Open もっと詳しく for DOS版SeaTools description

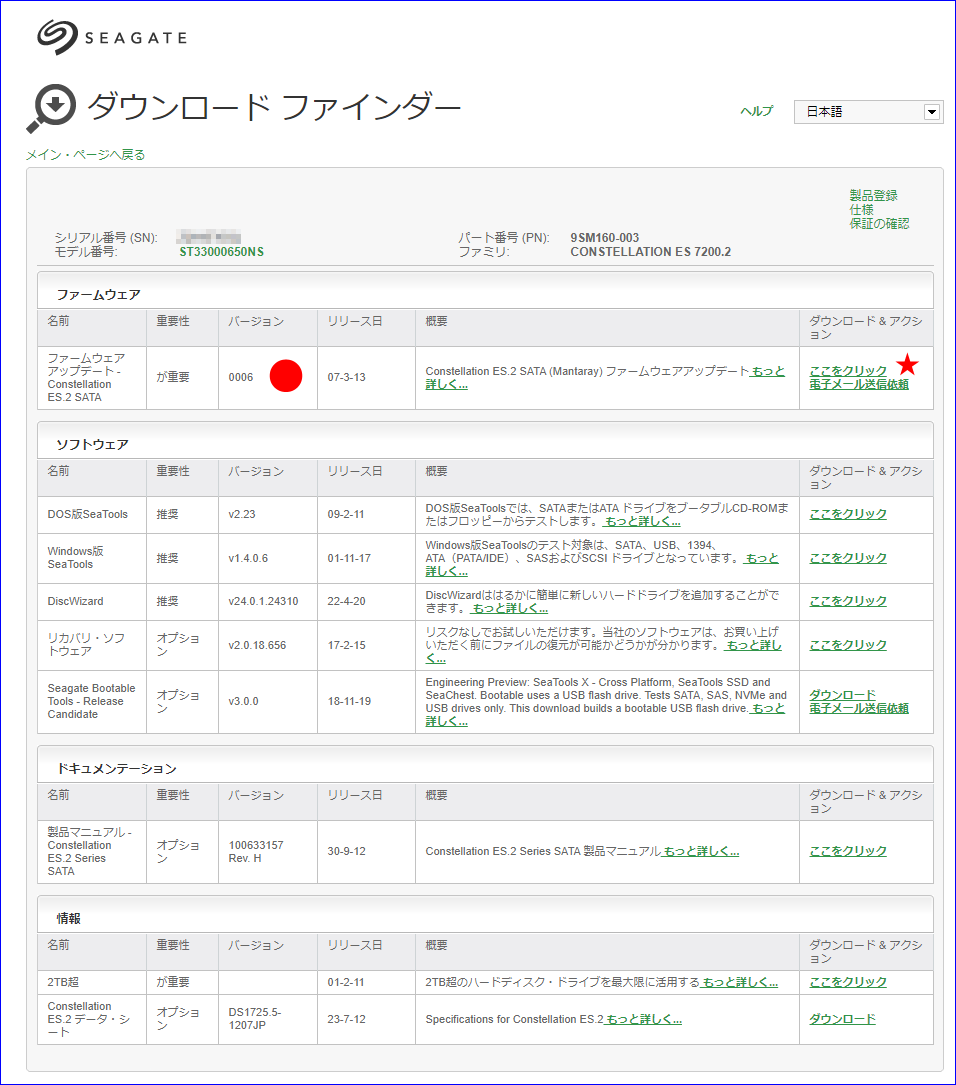click(x=642, y=521)
